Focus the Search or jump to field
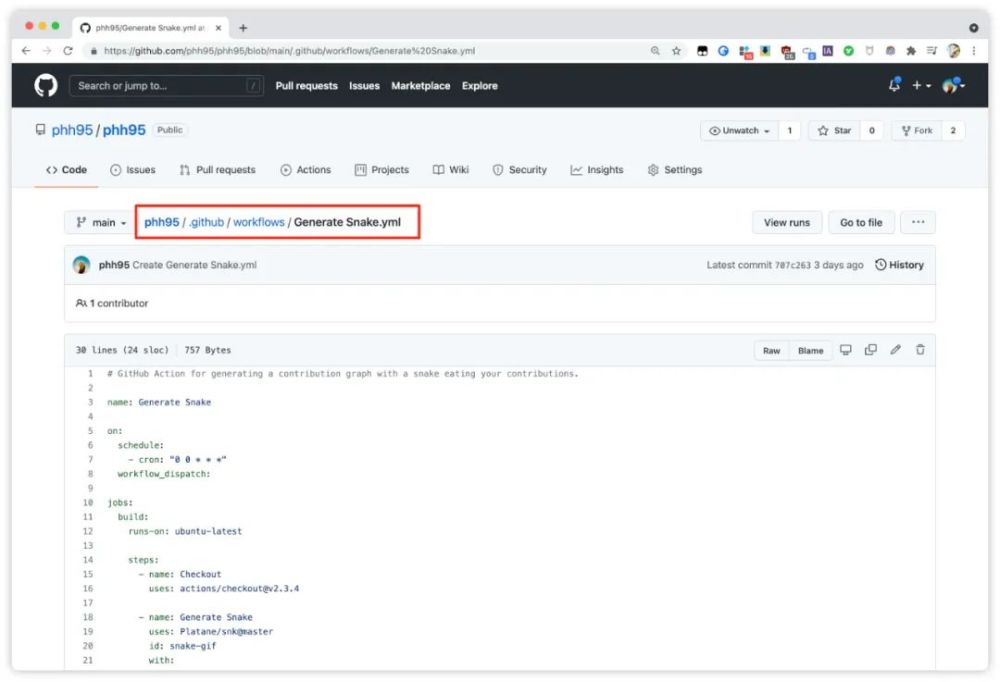Image resolution: width=1000 pixels, height=682 pixels. pyautogui.click(x=166, y=85)
